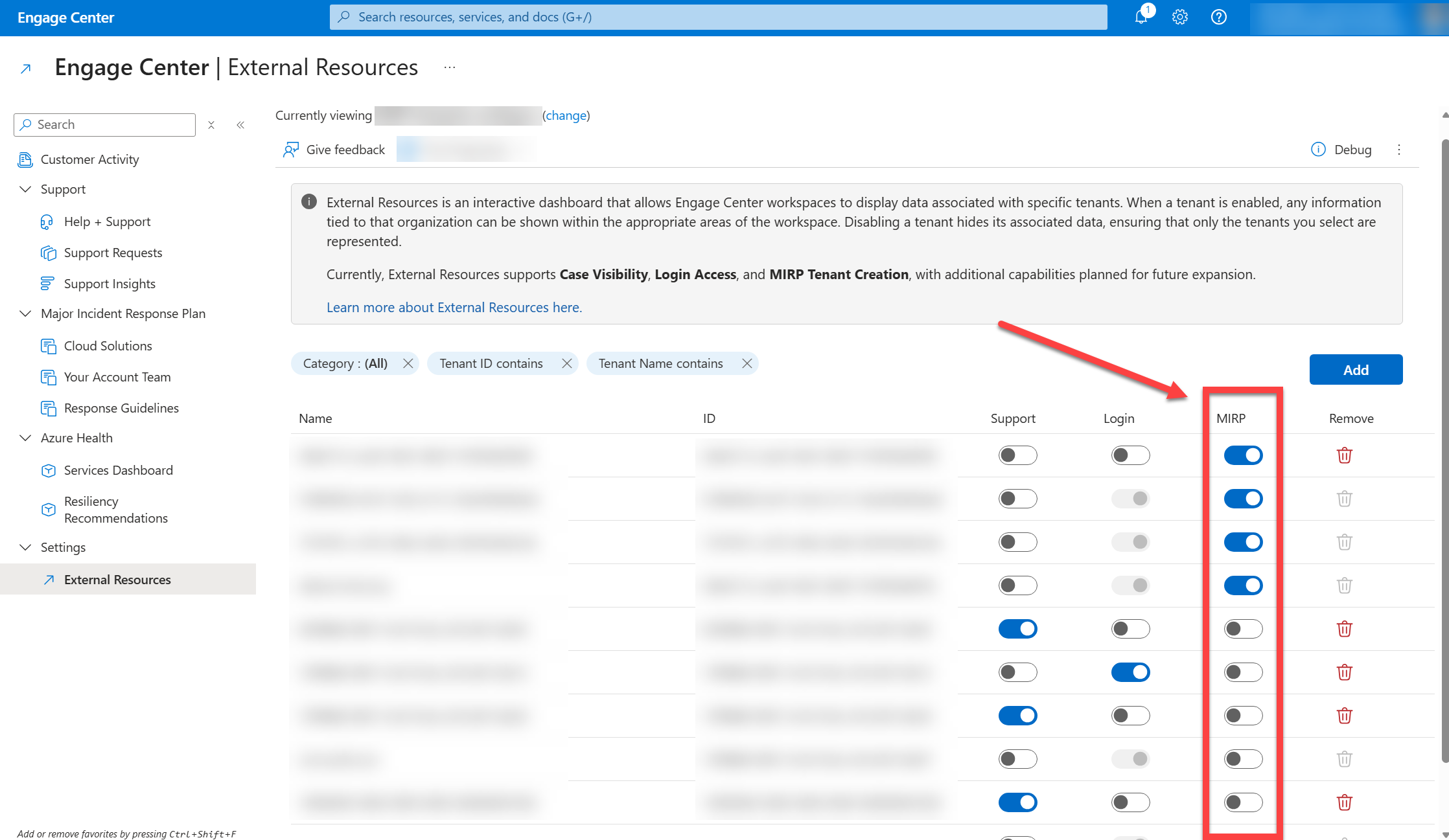Click the top search resources field
The image size is (1449, 840).
tap(718, 17)
